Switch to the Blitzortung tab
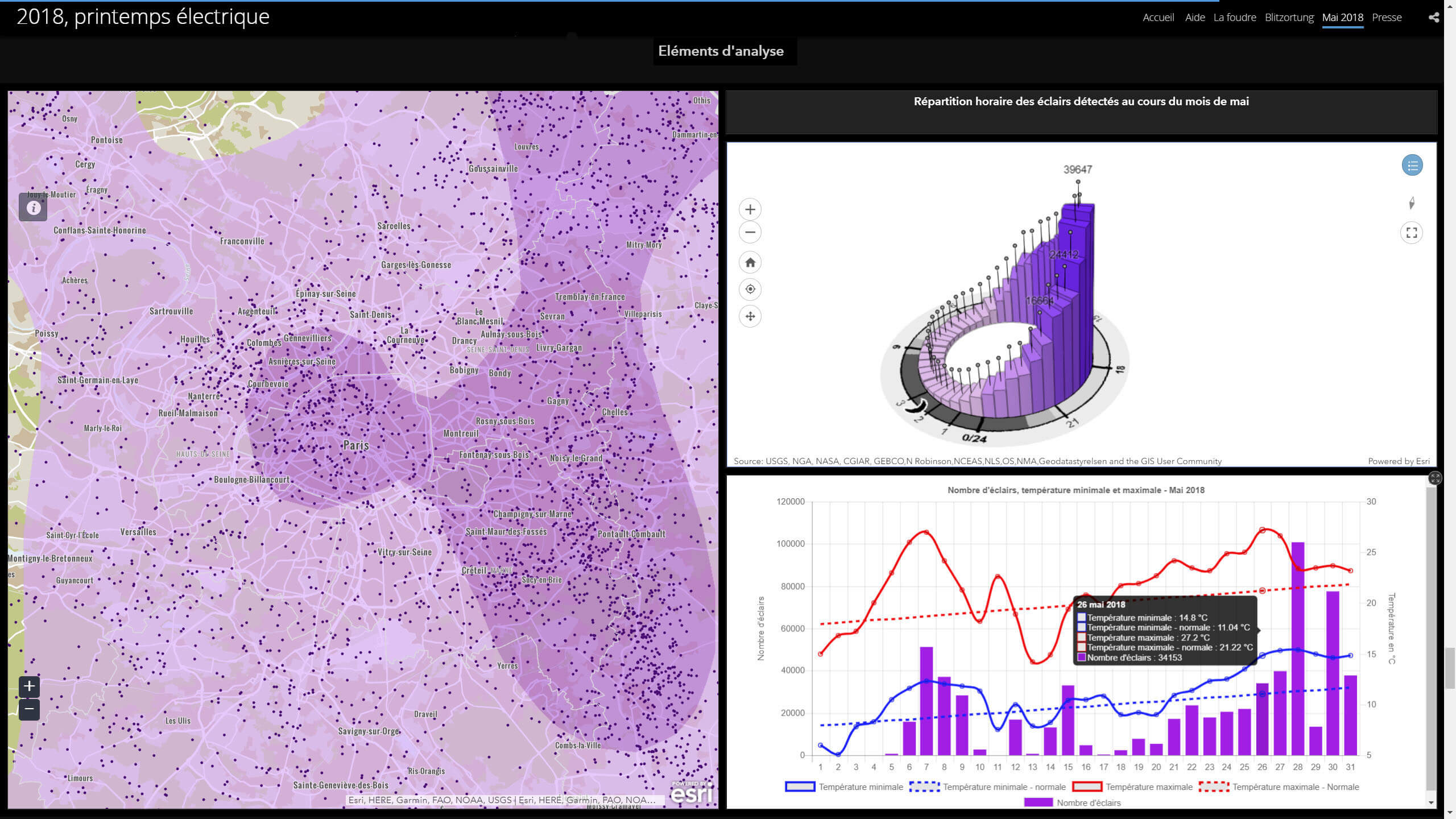This screenshot has width=1456, height=819. point(1289,18)
